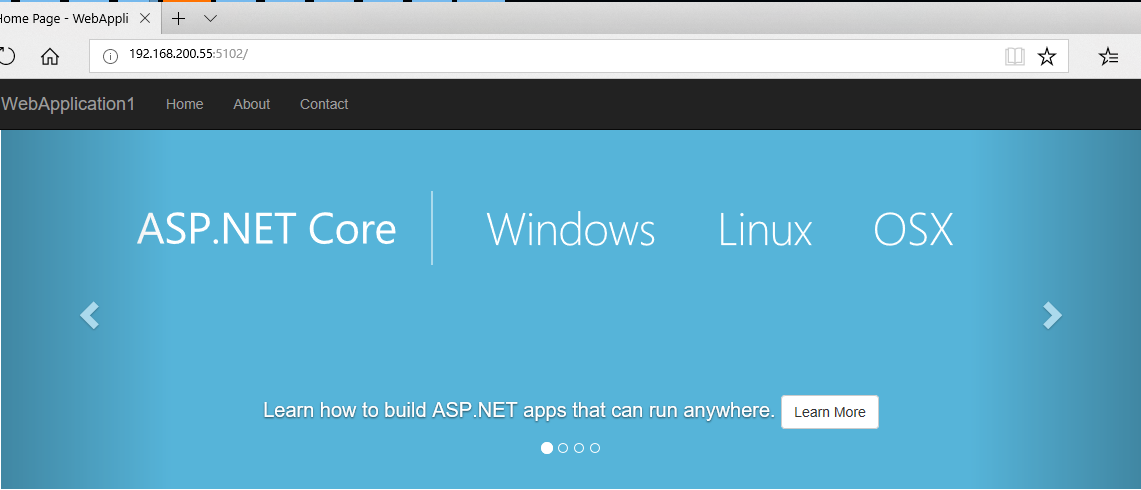Go to the browser home page icon
Viewport: 1141px width, 490px height.
(49, 57)
